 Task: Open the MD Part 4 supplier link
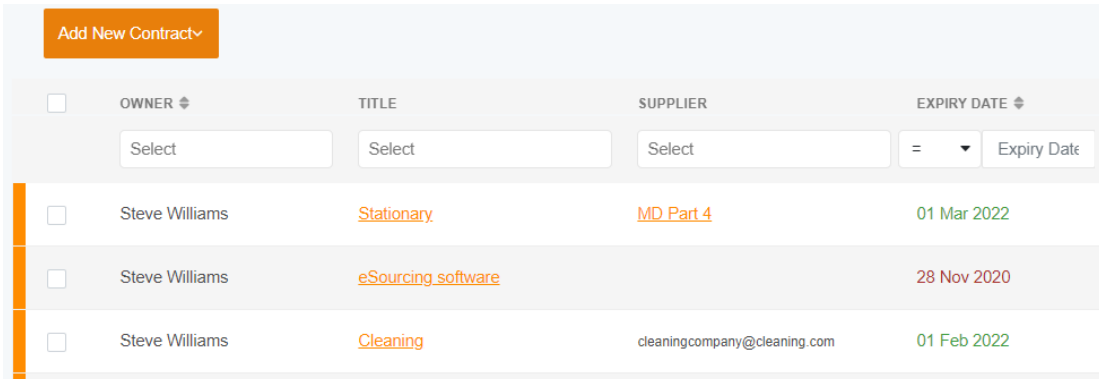(674, 214)
